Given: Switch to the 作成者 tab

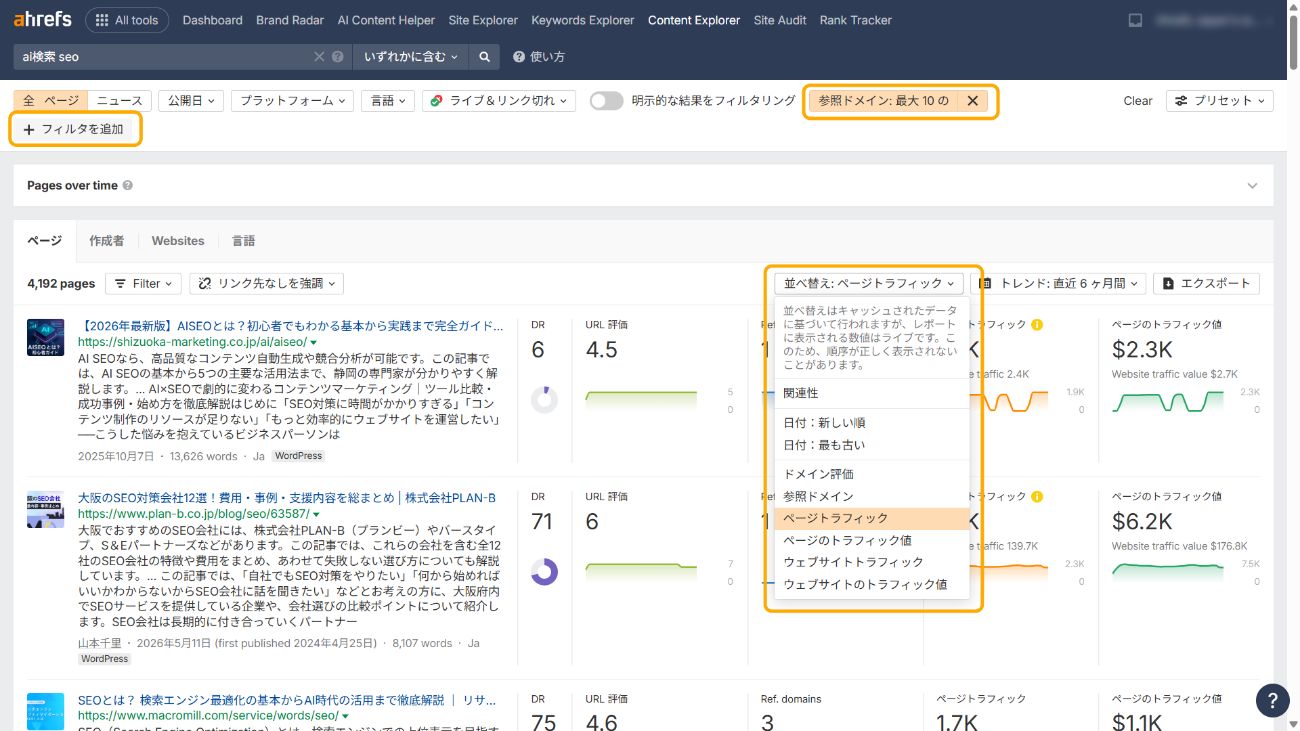Looking at the screenshot, I should [107, 241].
